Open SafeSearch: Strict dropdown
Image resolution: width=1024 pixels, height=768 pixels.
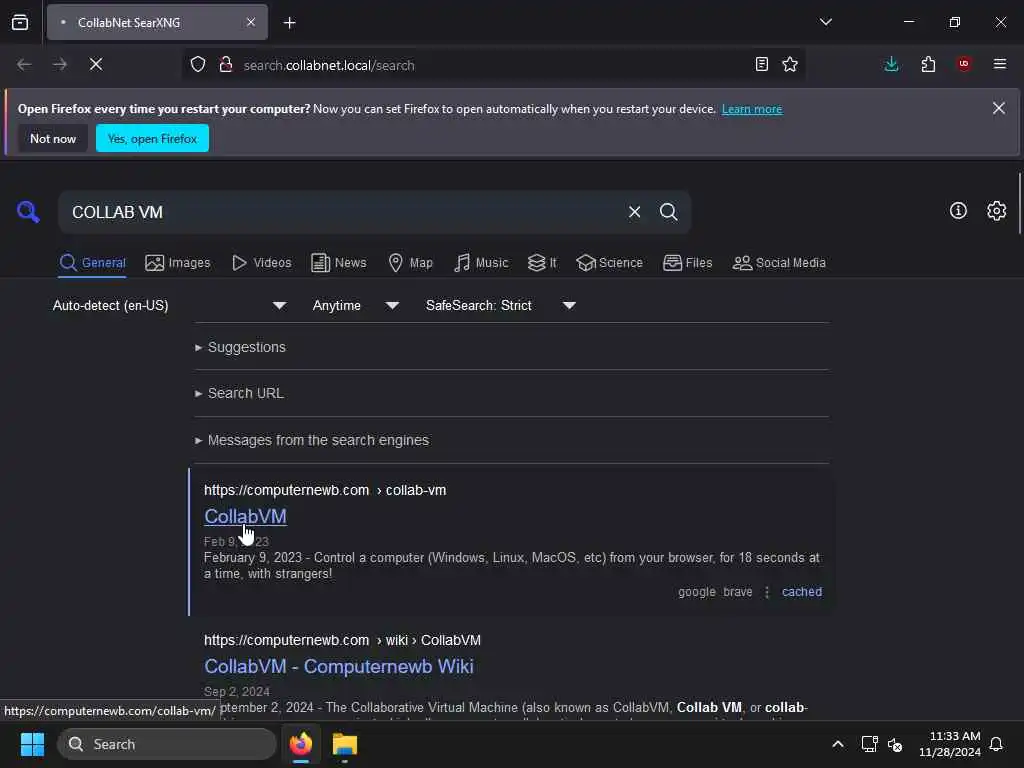pyautogui.click(x=500, y=305)
